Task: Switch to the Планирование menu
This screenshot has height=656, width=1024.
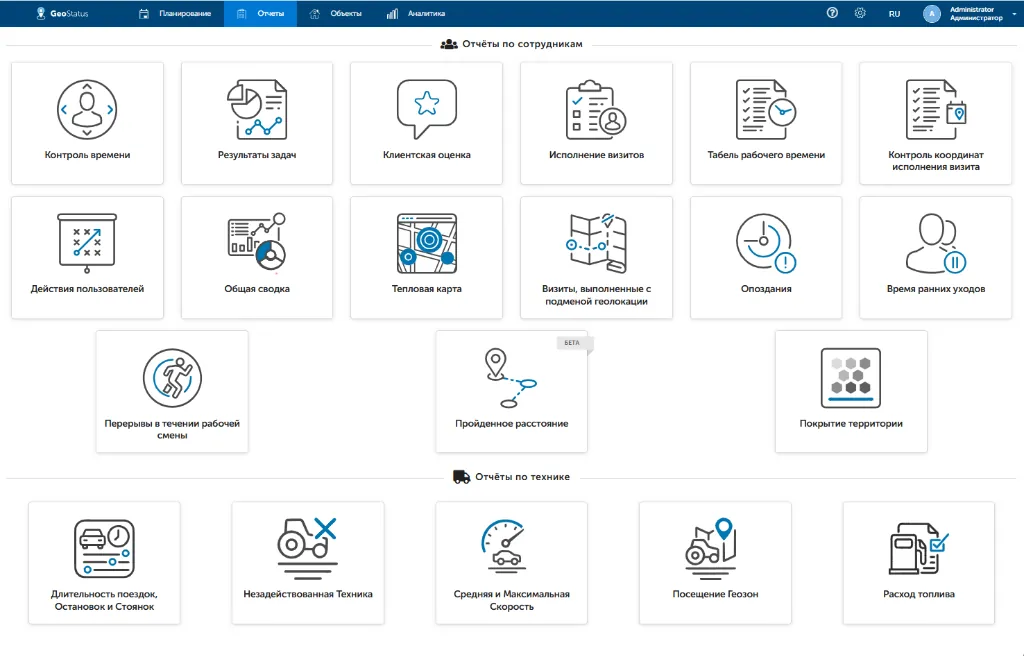Action: [x=176, y=13]
